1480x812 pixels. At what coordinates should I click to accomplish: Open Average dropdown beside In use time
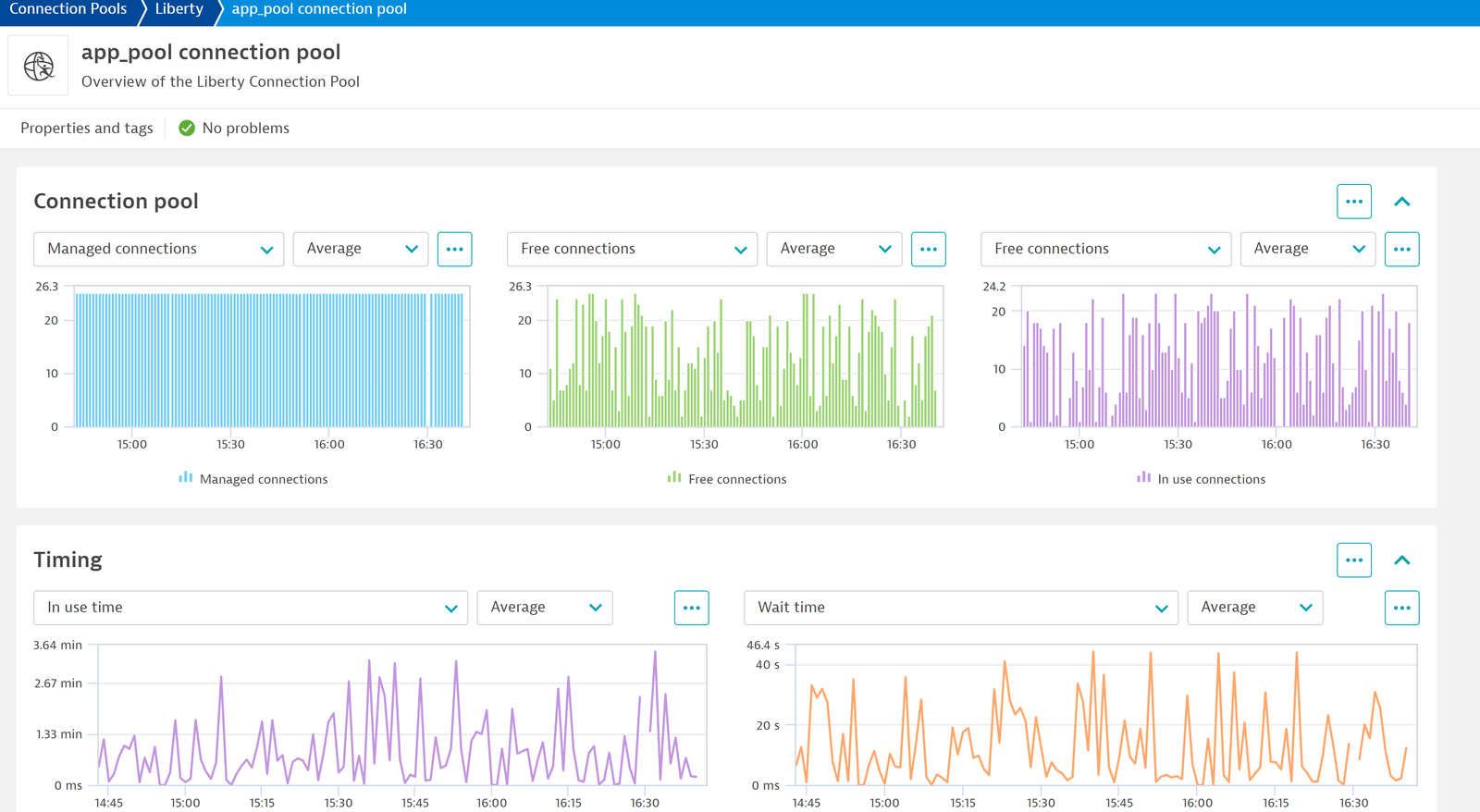pyautogui.click(x=545, y=608)
